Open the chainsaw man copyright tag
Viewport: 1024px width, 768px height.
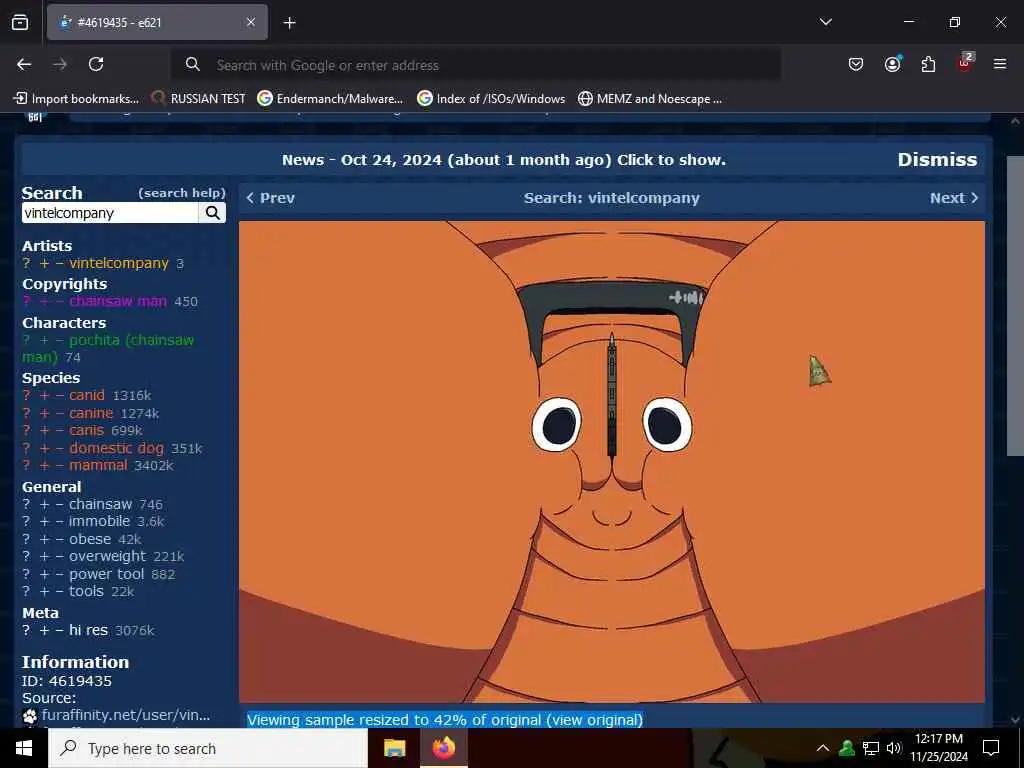[118, 301]
